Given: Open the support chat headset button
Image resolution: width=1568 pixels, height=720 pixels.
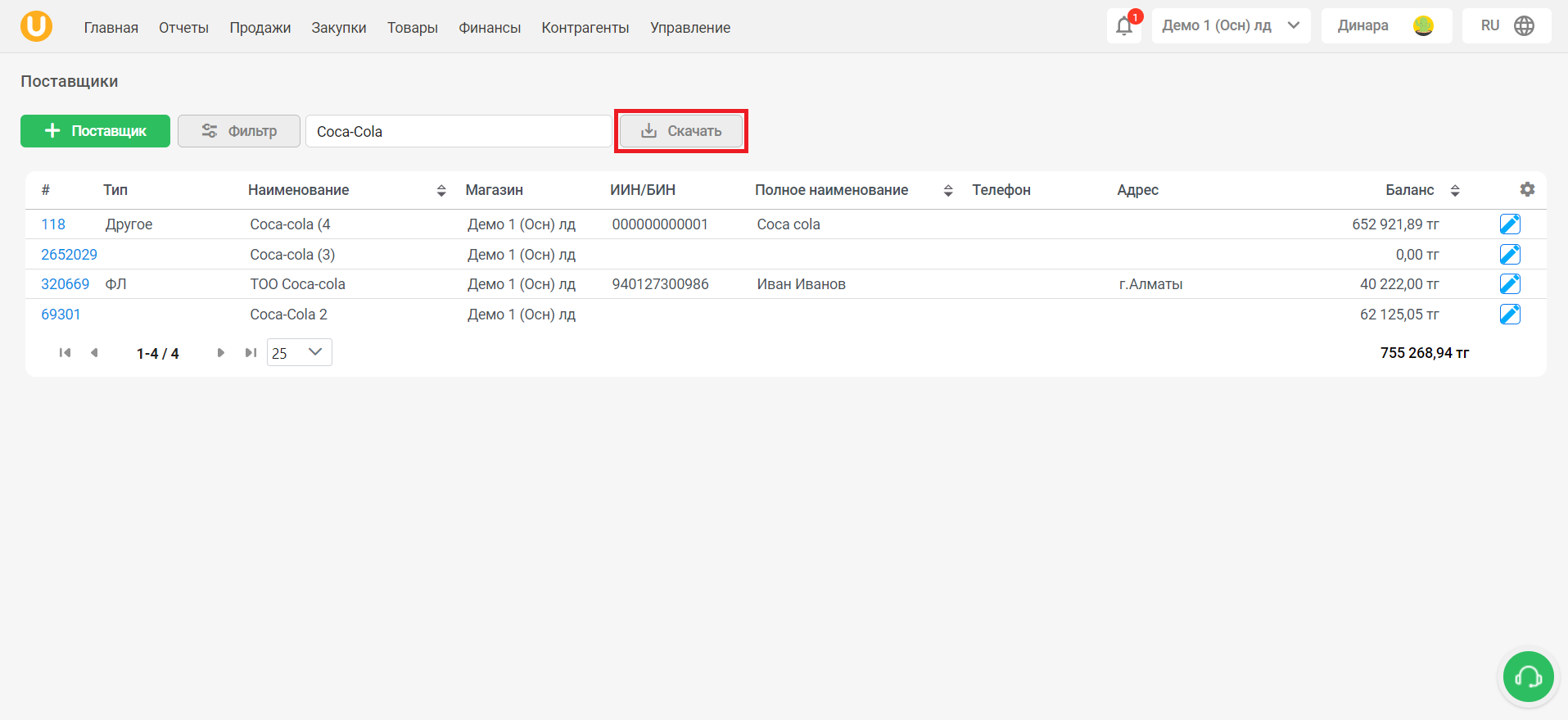Looking at the screenshot, I should (x=1528, y=677).
